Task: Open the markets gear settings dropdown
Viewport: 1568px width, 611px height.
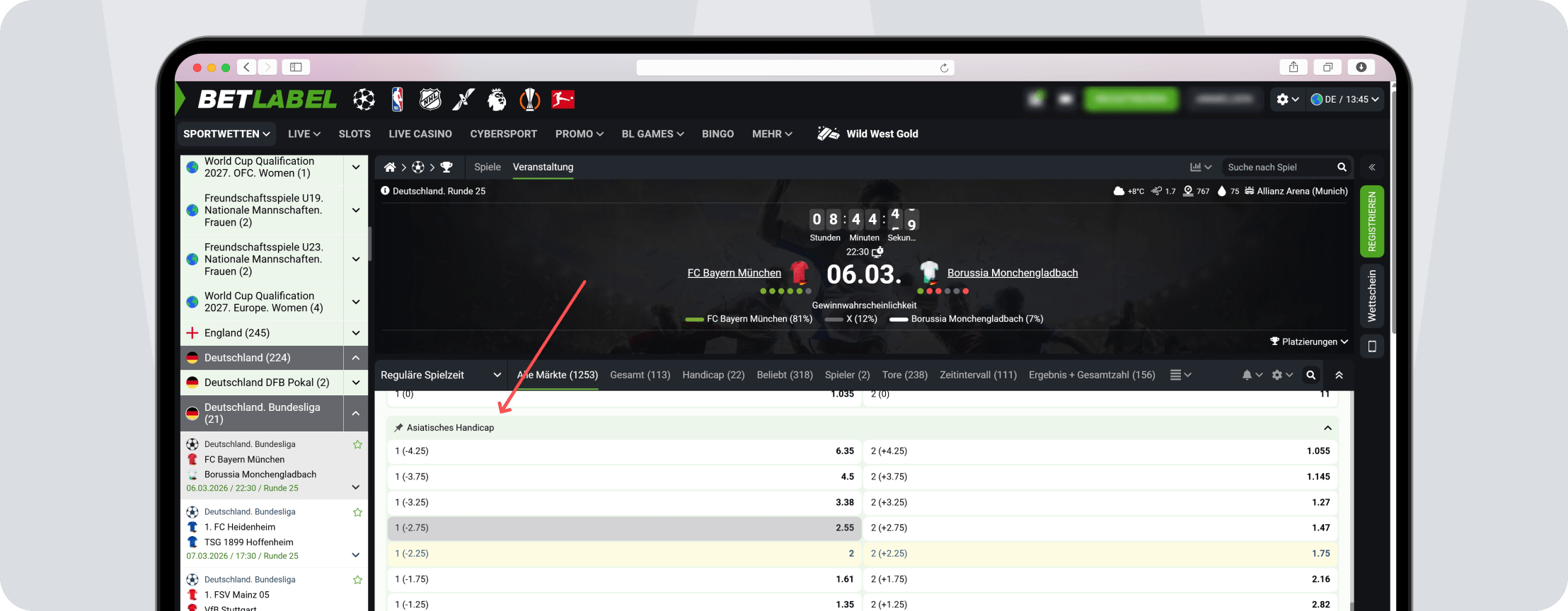Action: [1282, 375]
